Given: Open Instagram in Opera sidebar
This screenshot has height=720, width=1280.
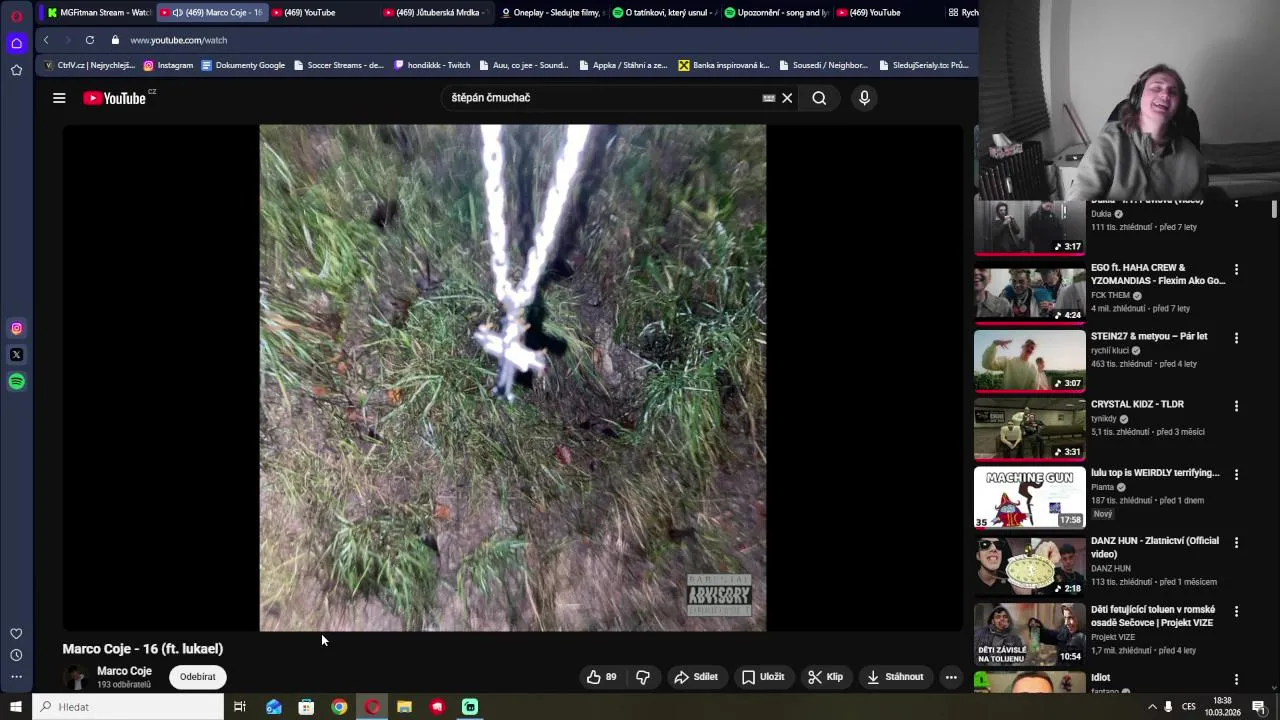Looking at the screenshot, I should pos(16,328).
